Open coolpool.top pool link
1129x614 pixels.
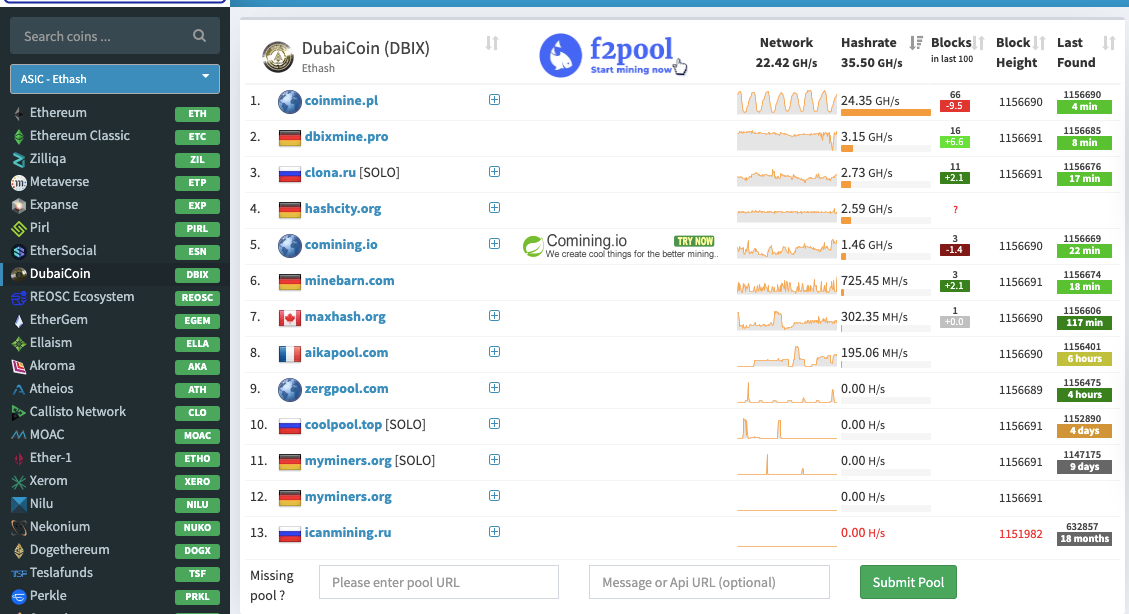pyautogui.click(x=343, y=424)
